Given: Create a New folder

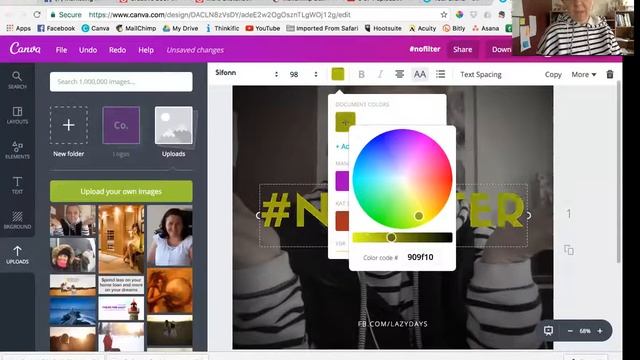Looking at the screenshot, I should 69,131.
